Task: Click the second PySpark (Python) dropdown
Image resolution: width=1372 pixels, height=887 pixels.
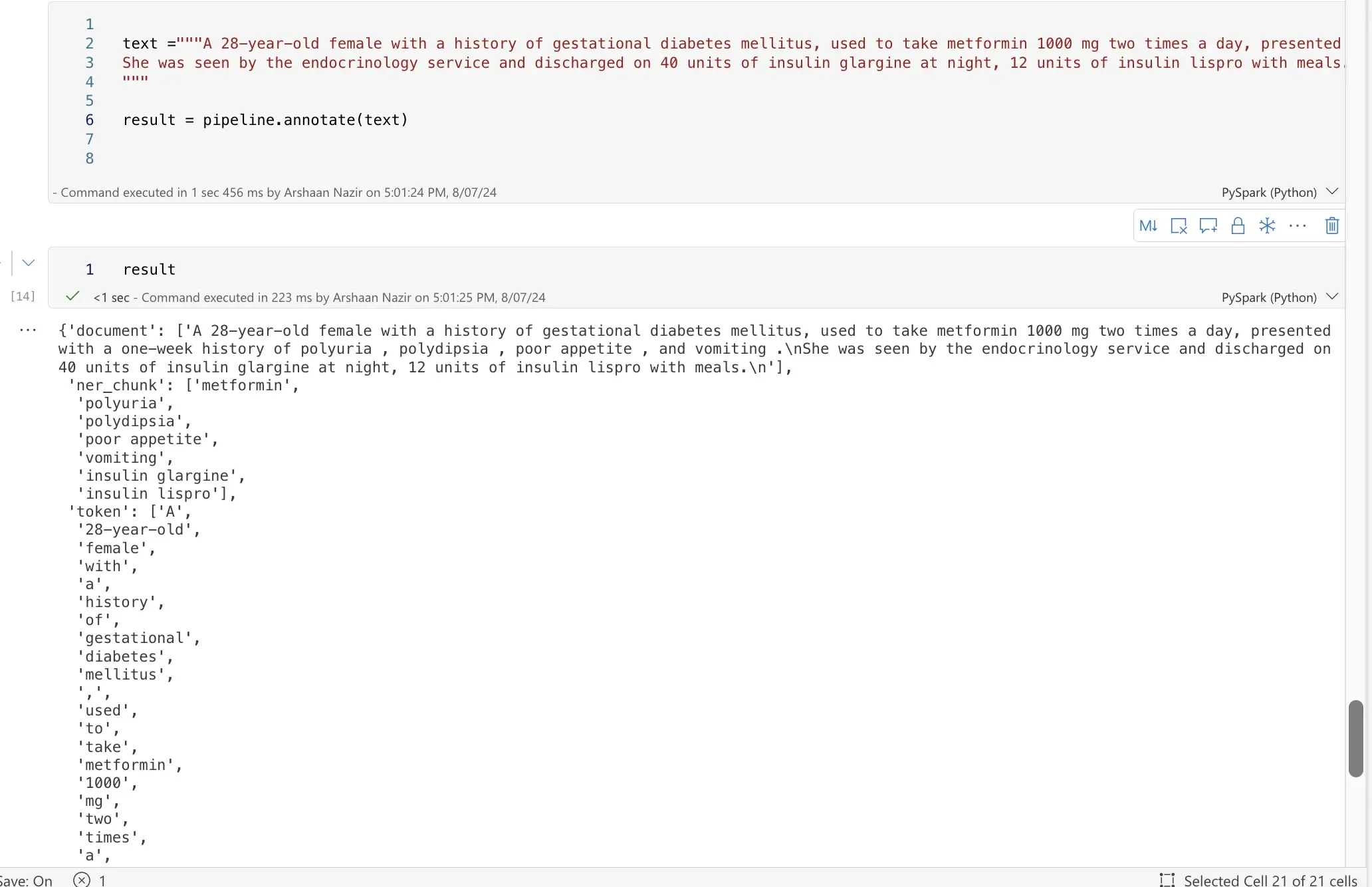Action: (x=1279, y=297)
